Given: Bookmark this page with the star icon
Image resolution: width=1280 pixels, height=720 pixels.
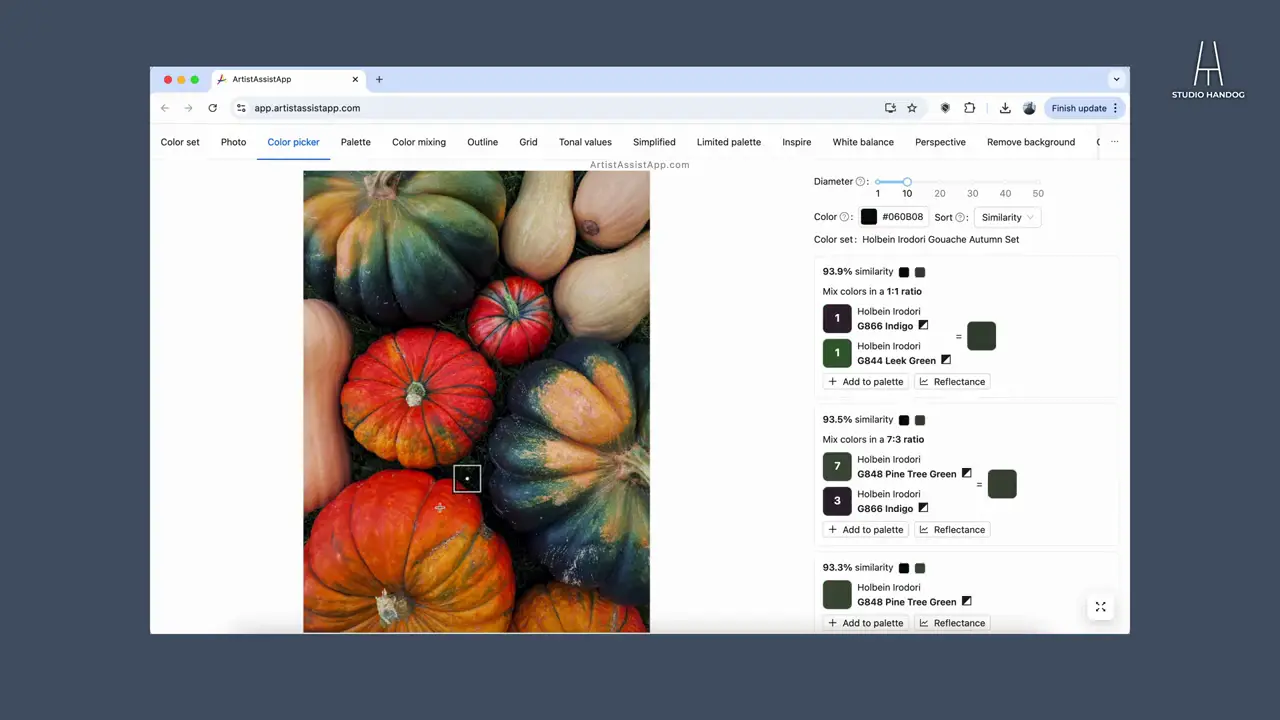Looking at the screenshot, I should click(x=912, y=108).
